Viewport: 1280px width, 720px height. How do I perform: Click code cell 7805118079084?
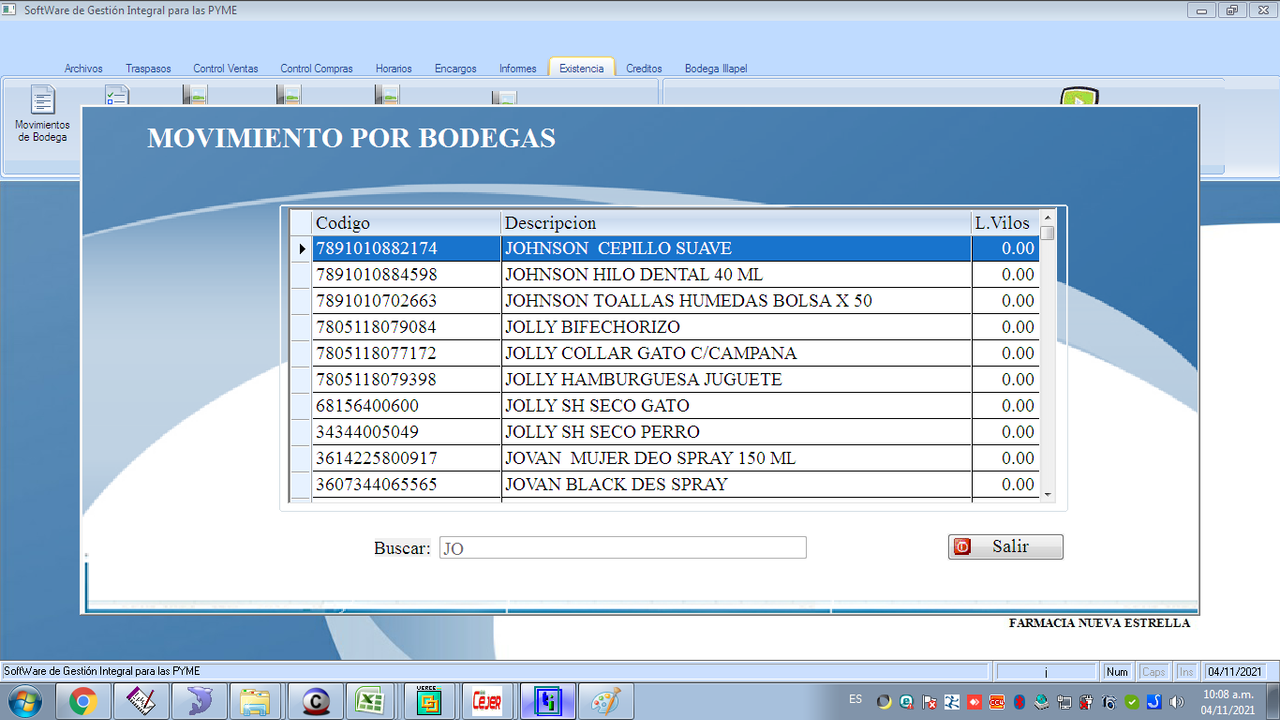click(x=406, y=327)
